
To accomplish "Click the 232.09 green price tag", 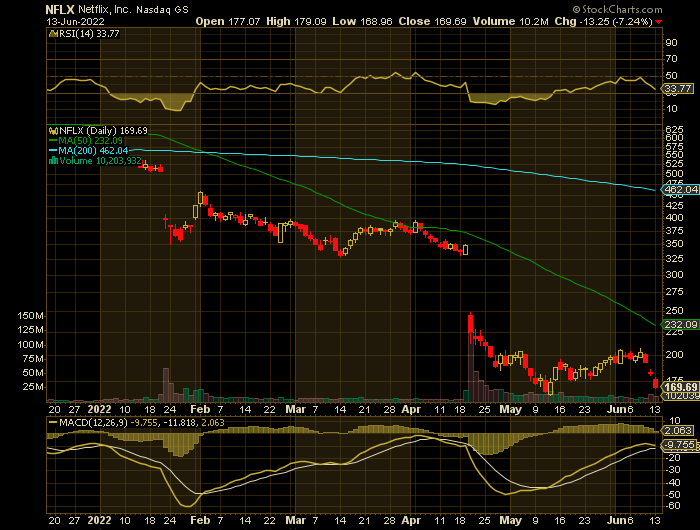I will 681,325.
